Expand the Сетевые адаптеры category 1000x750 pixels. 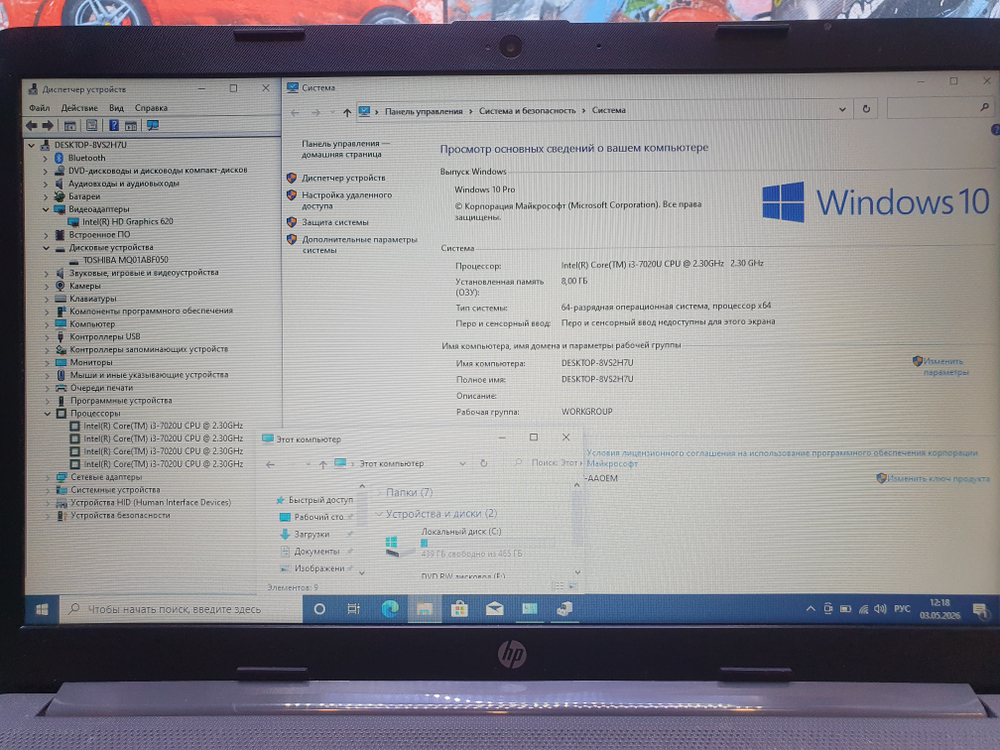[48, 477]
